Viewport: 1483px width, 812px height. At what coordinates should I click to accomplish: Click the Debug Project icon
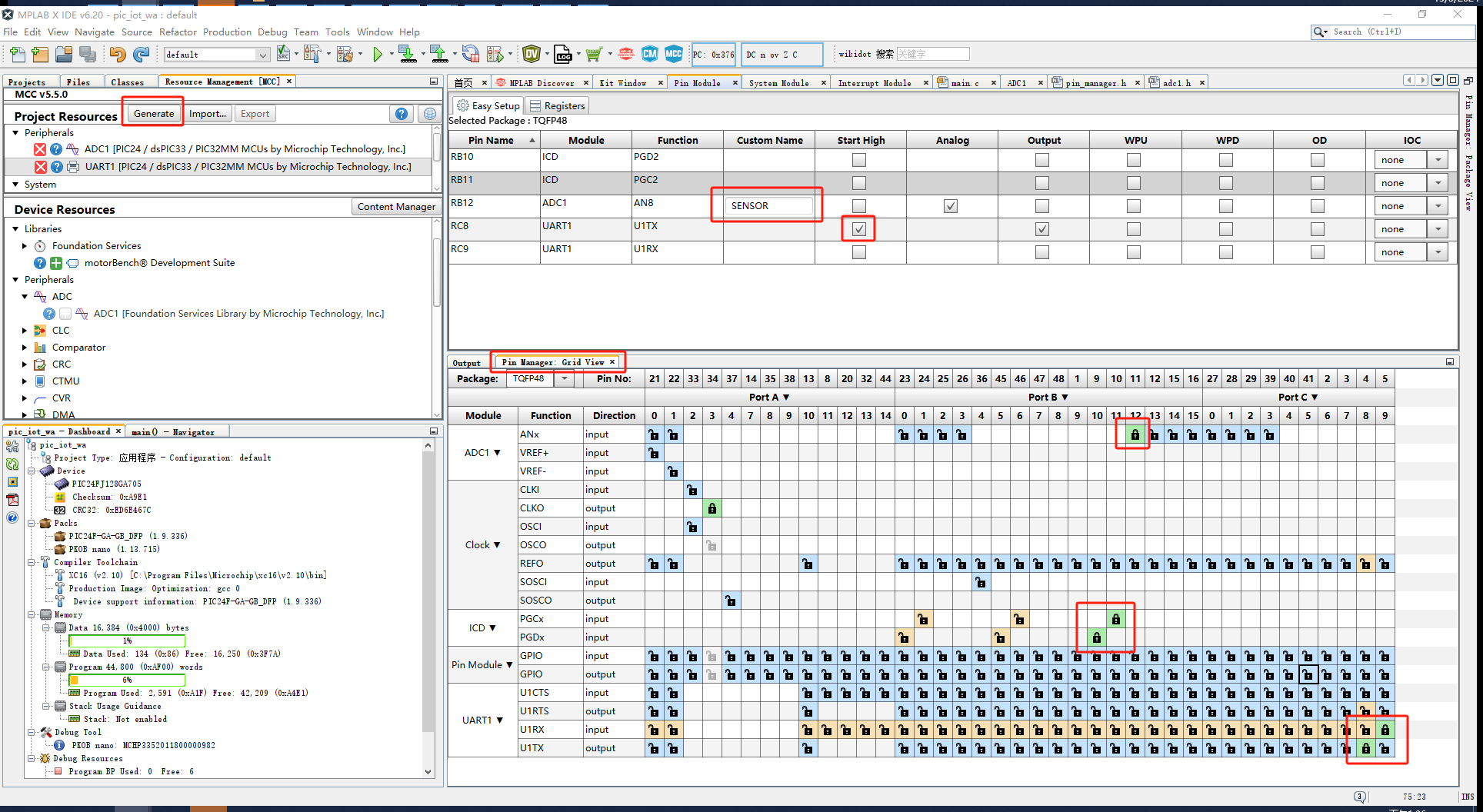tap(495, 54)
